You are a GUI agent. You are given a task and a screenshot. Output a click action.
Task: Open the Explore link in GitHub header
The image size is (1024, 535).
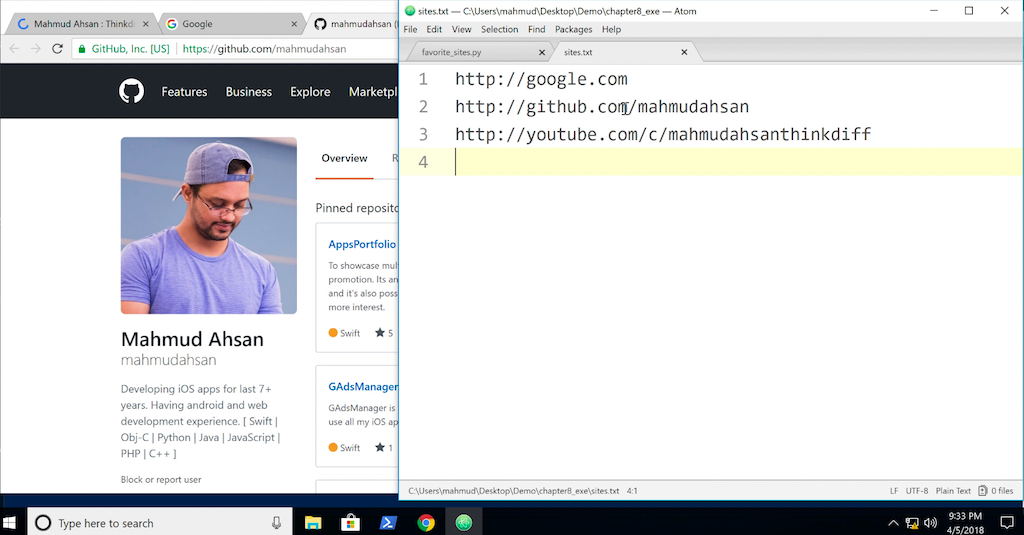click(x=310, y=92)
